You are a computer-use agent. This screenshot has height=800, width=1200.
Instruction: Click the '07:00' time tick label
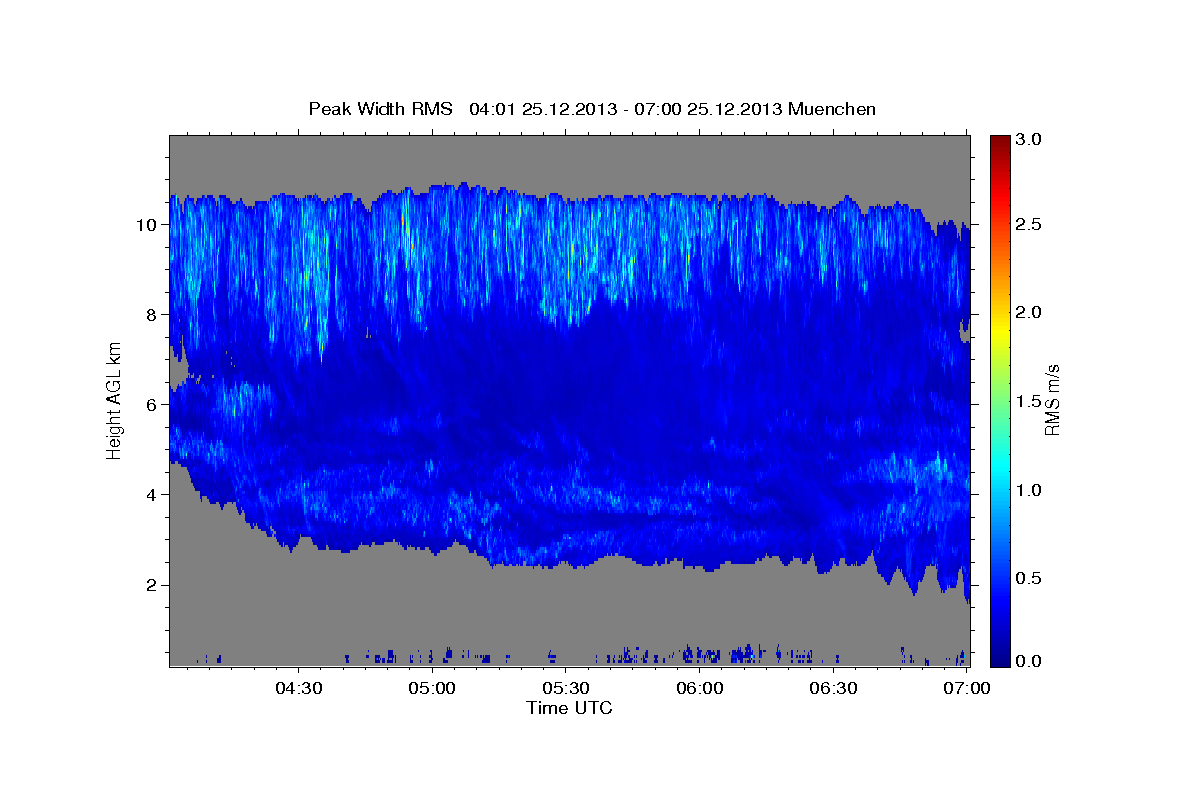[x=967, y=688]
